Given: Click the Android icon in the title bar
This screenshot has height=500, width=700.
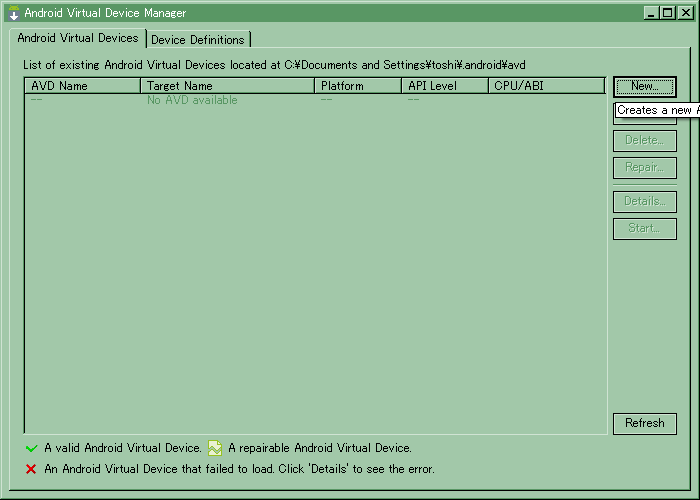Looking at the screenshot, I should coord(14,13).
